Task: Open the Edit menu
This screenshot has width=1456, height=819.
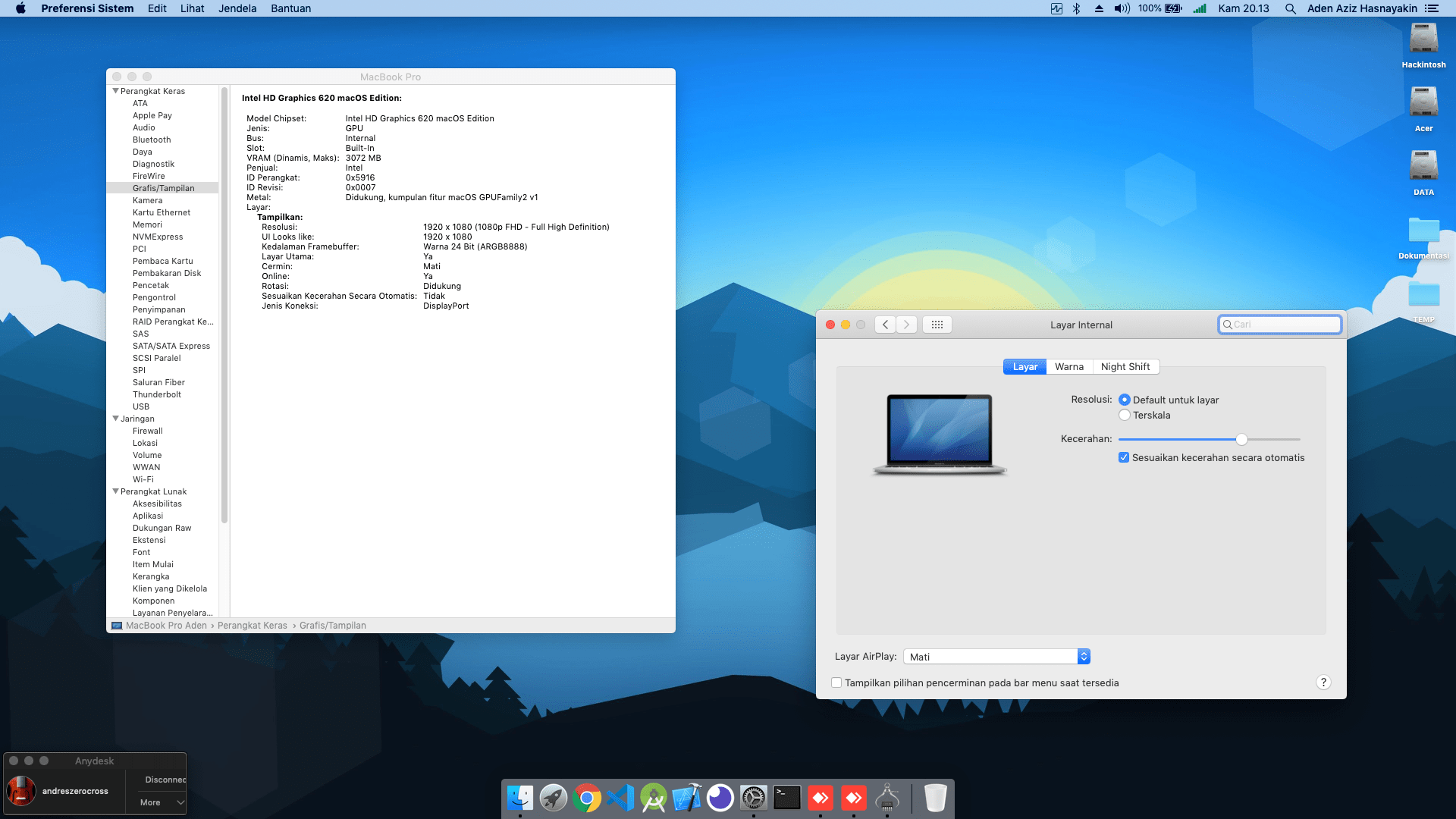Action: point(157,8)
